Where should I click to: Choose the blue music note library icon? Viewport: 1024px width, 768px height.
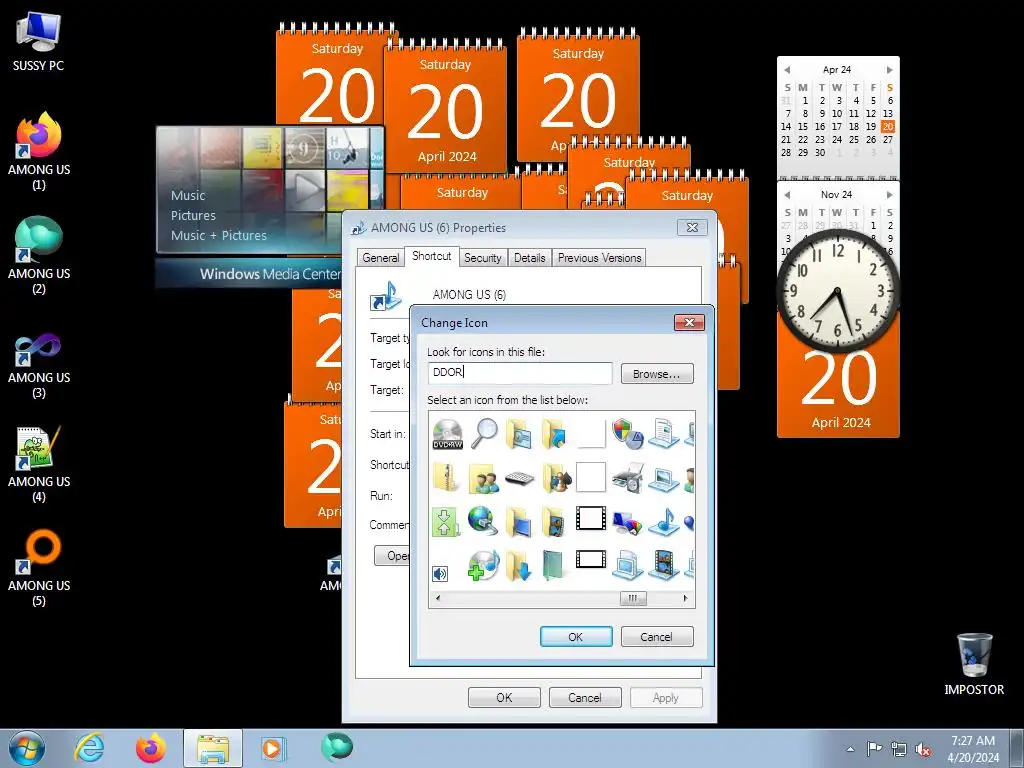664,522
